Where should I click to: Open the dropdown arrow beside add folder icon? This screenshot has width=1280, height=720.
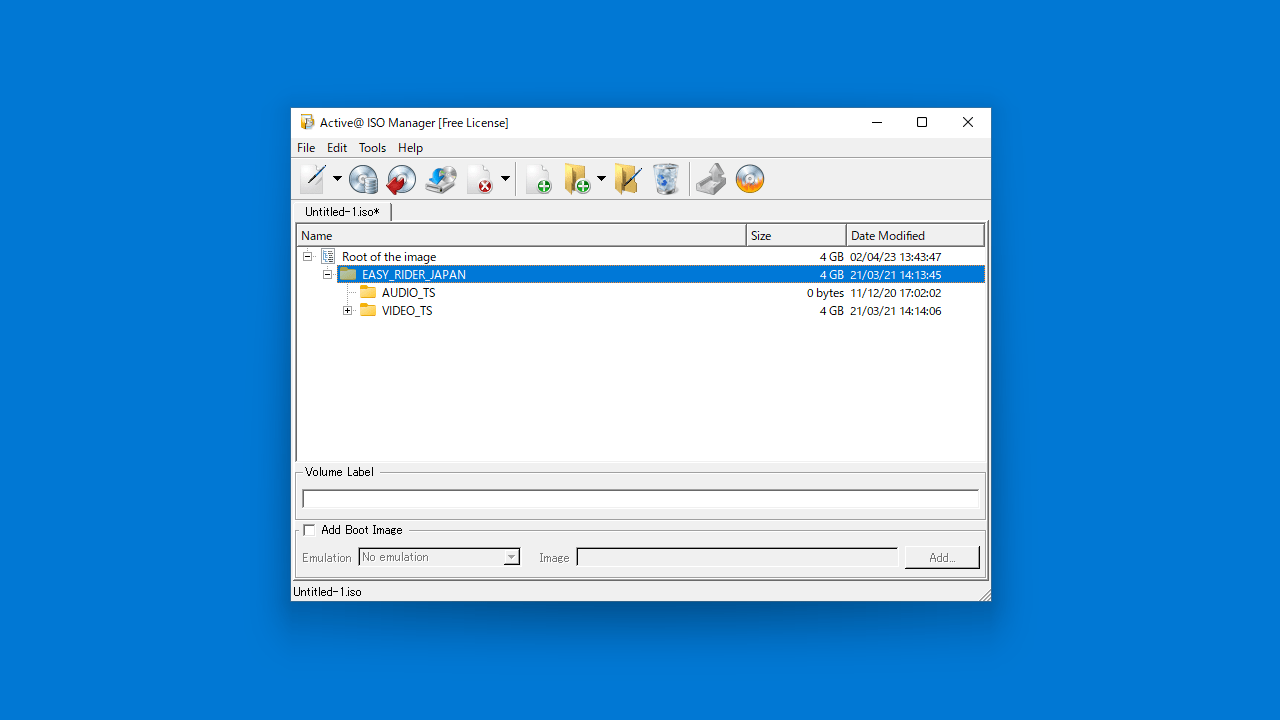click(x=601, y=179)
